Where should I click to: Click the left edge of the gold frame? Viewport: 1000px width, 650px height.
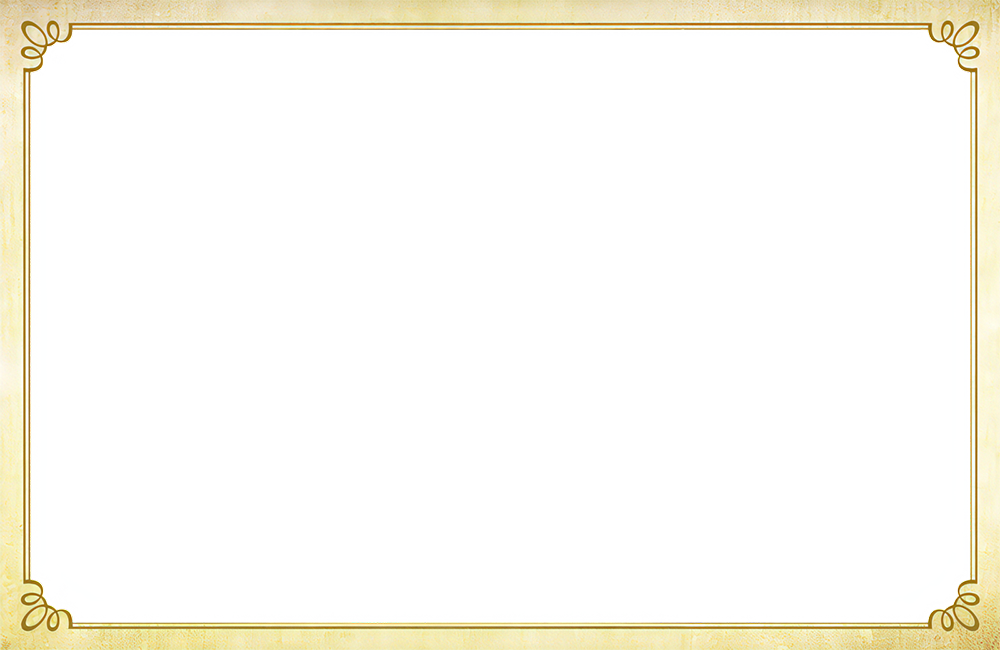point(26,325)
